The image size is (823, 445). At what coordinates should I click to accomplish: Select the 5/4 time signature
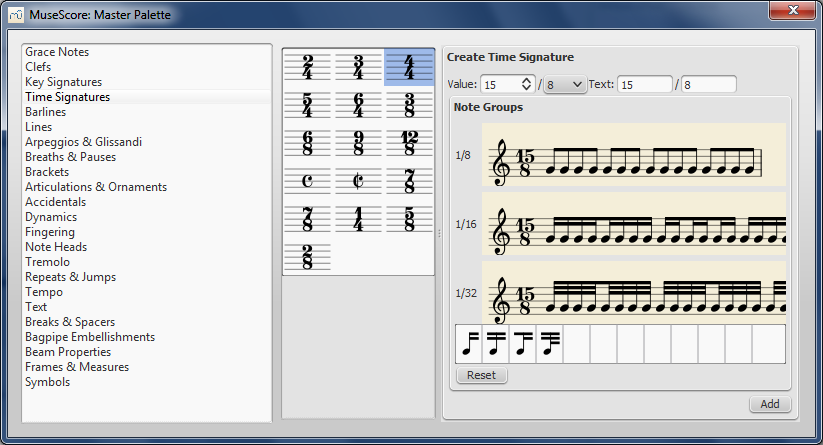[308, 105]
